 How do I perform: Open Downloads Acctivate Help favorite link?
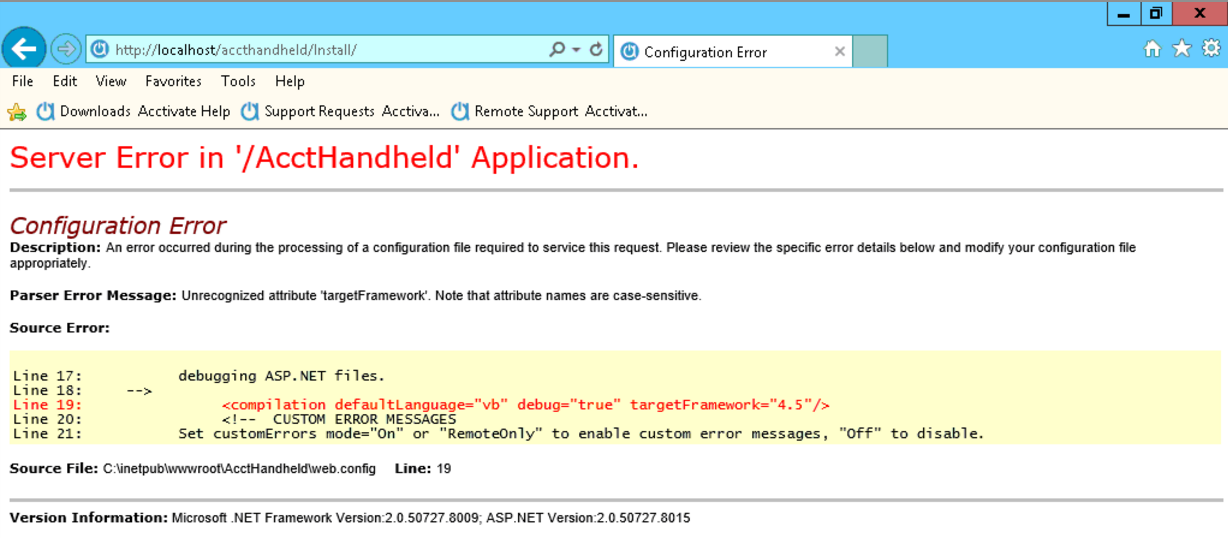(x=133, y=111)
